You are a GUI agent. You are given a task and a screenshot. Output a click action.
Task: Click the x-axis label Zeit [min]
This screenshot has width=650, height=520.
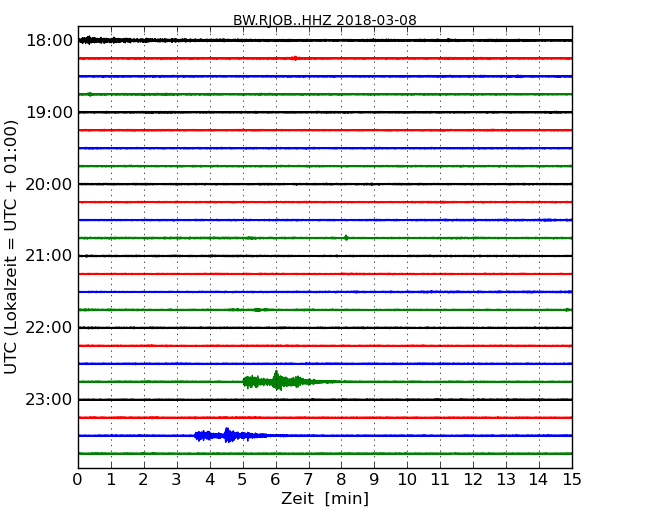click(325, 498)
